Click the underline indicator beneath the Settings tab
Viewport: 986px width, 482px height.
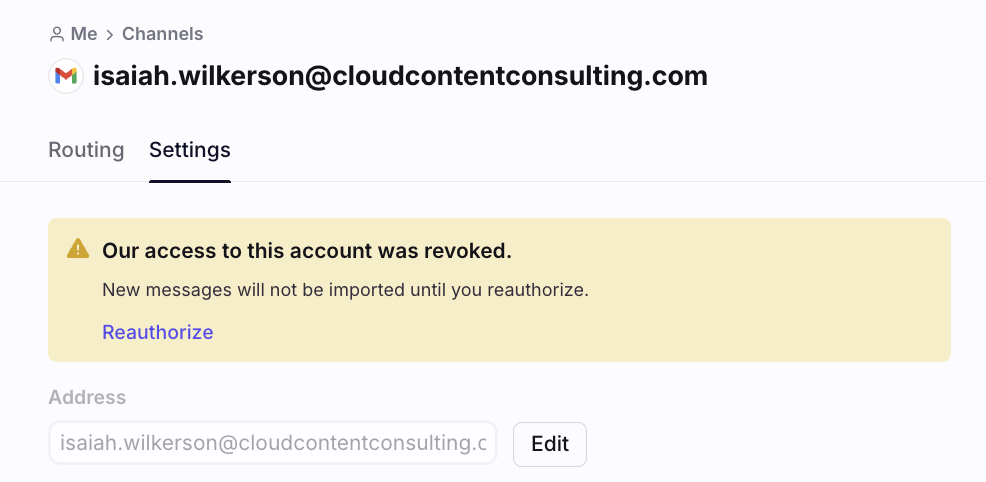[x=190, y=182]
